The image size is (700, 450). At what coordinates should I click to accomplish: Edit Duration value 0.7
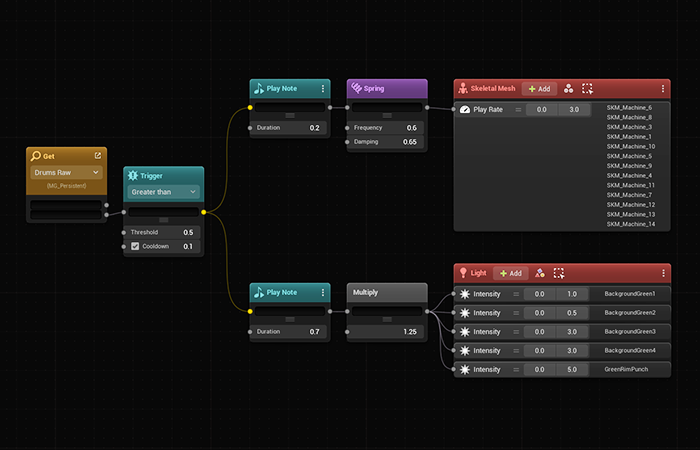pyautogui.click(x=314, y=332)
